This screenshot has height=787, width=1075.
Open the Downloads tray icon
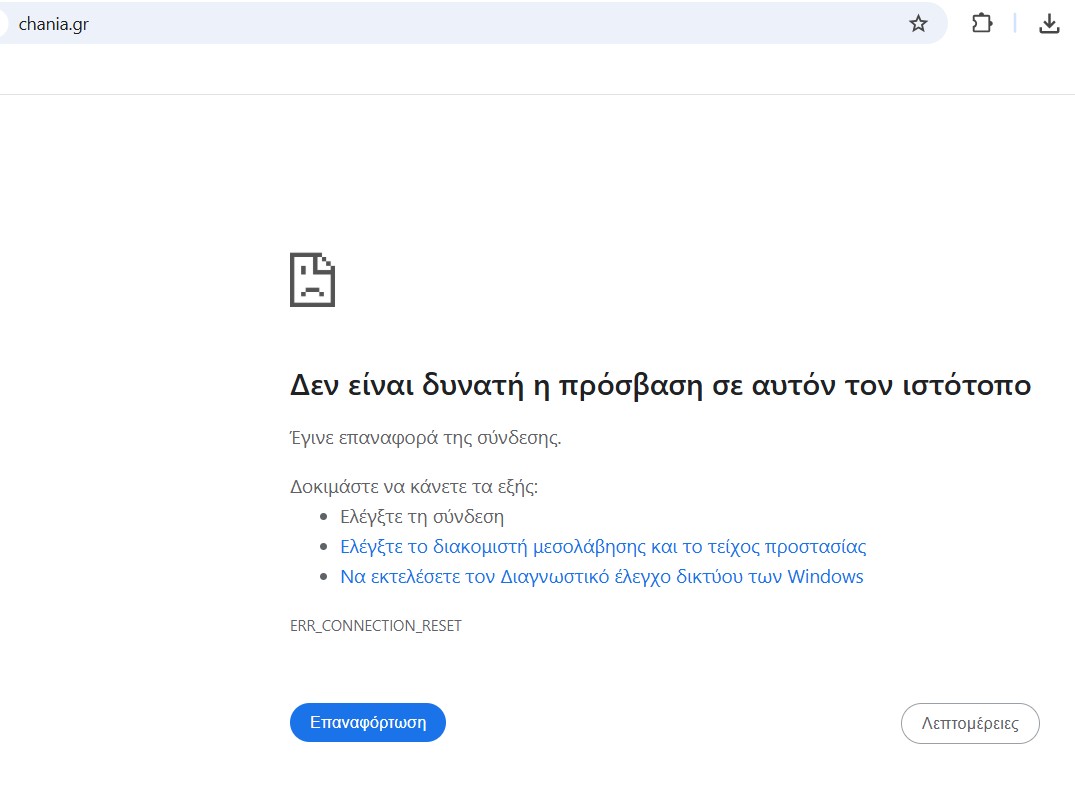(1049, 24)
